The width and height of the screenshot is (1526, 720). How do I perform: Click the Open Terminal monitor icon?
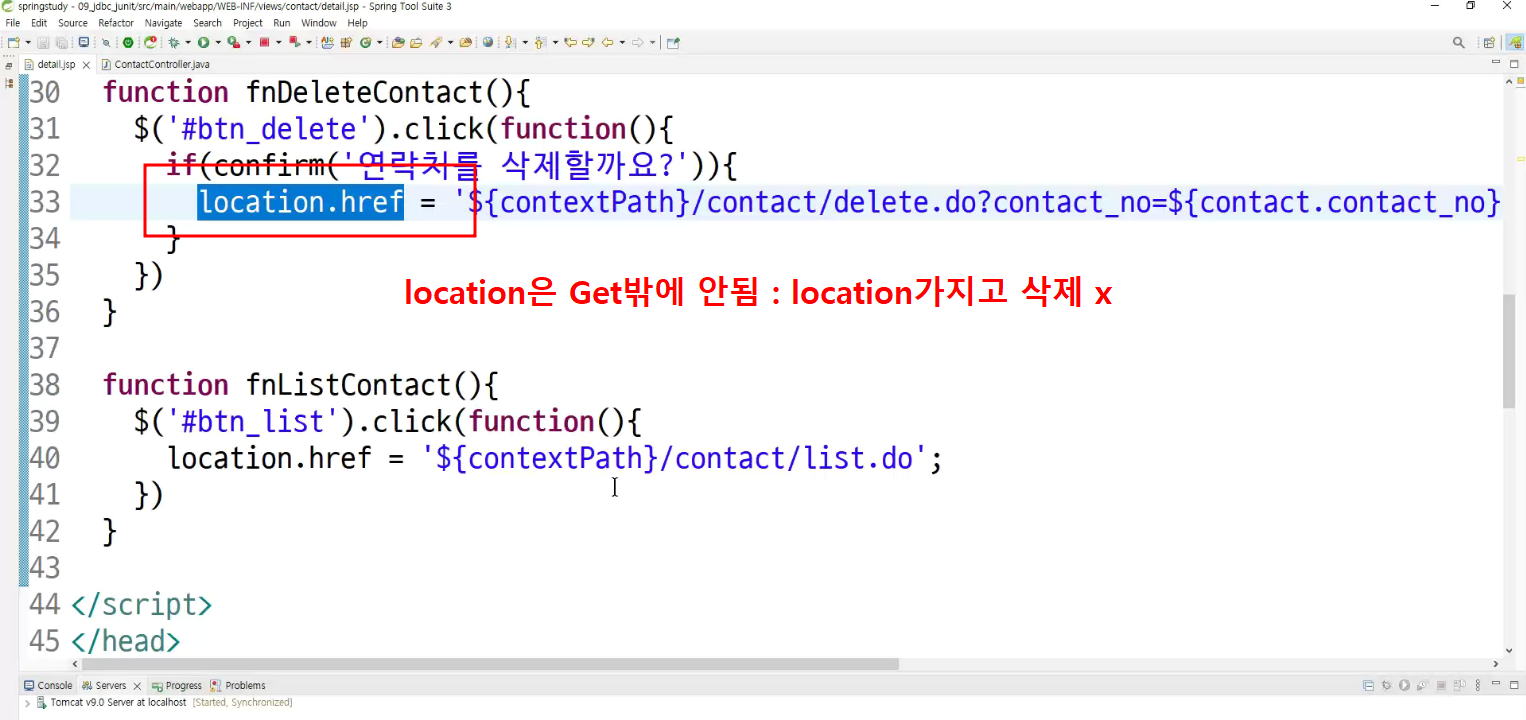click(84, 42)
